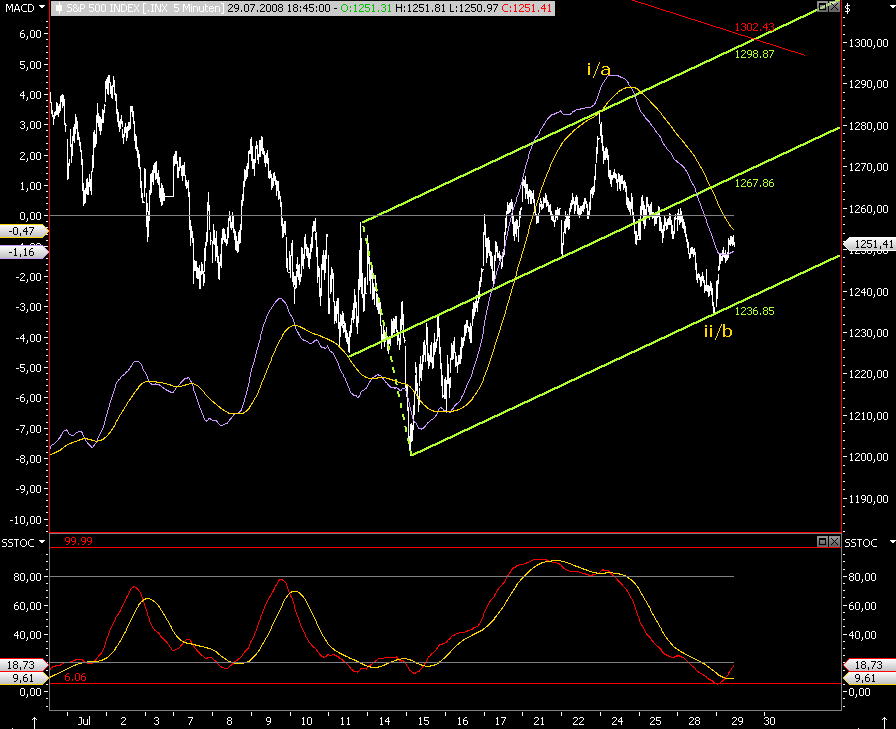Image resolution: width=896 pixels, height=729 pixels.
Task: Click the 1302.43 trendline value
Action: (x=754, y=27)
